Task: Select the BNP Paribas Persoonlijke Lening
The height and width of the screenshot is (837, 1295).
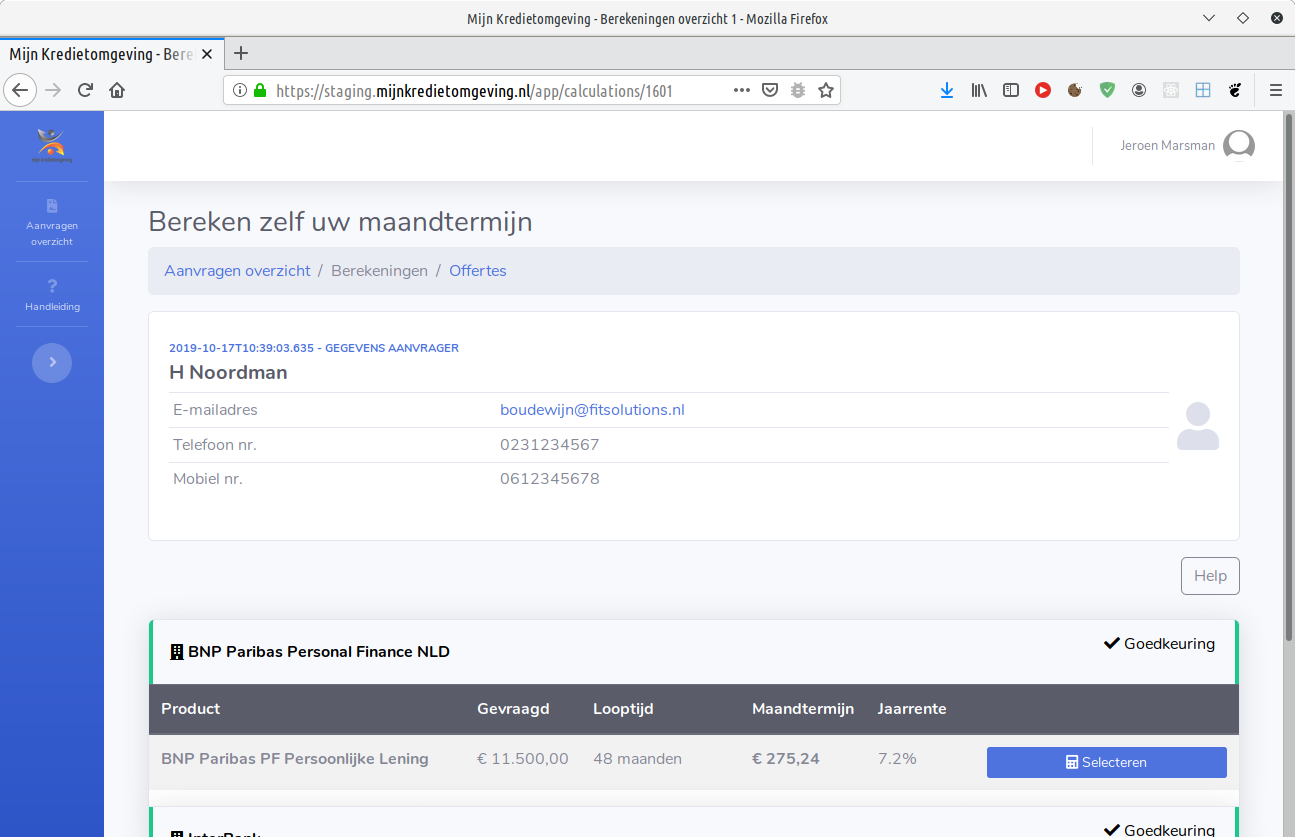Action: pyautogui.click(x=1106, y=762)
